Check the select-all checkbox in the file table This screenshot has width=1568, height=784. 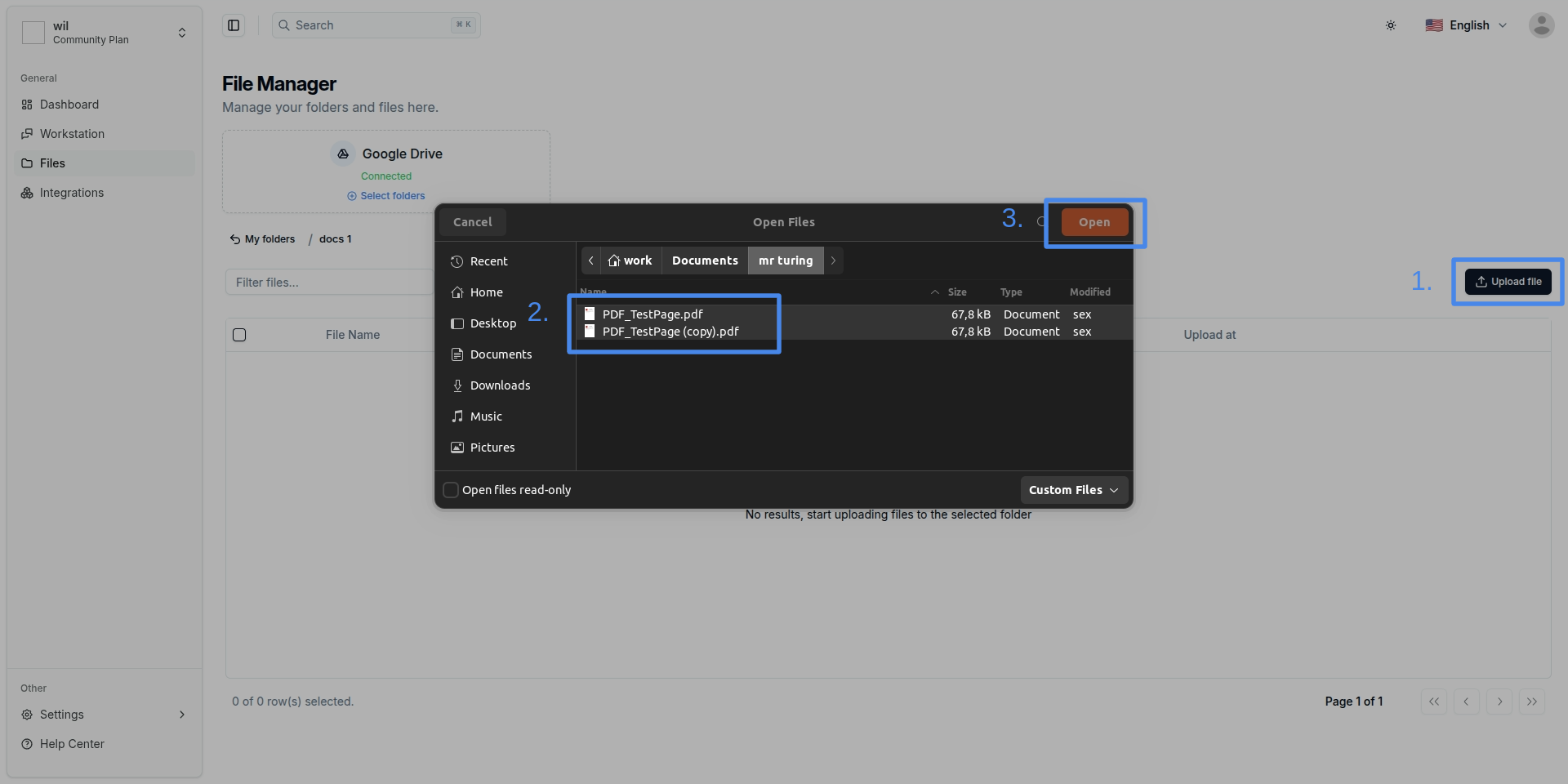[239, 335]
